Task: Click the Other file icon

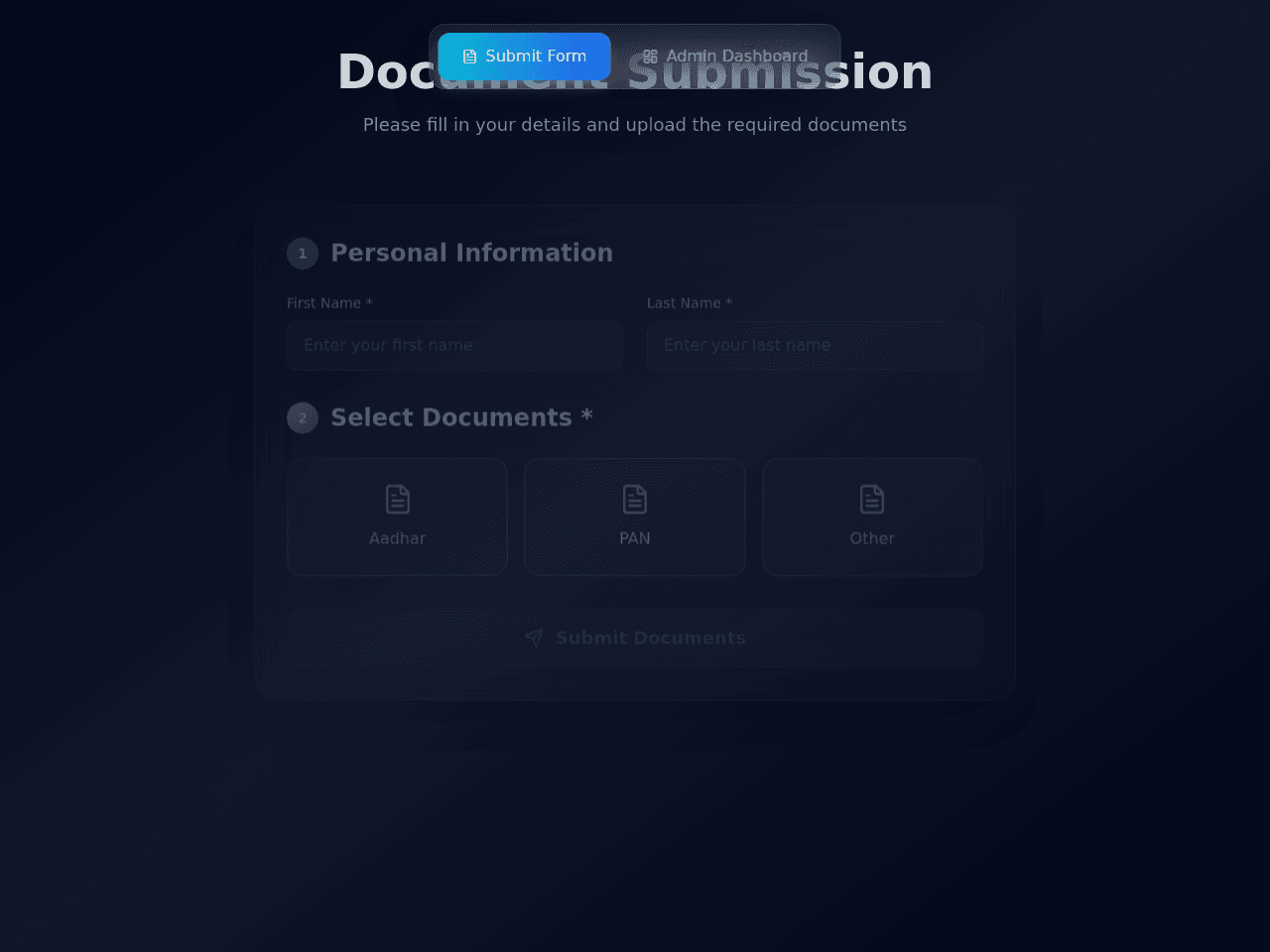Action: tap(872, 499)
